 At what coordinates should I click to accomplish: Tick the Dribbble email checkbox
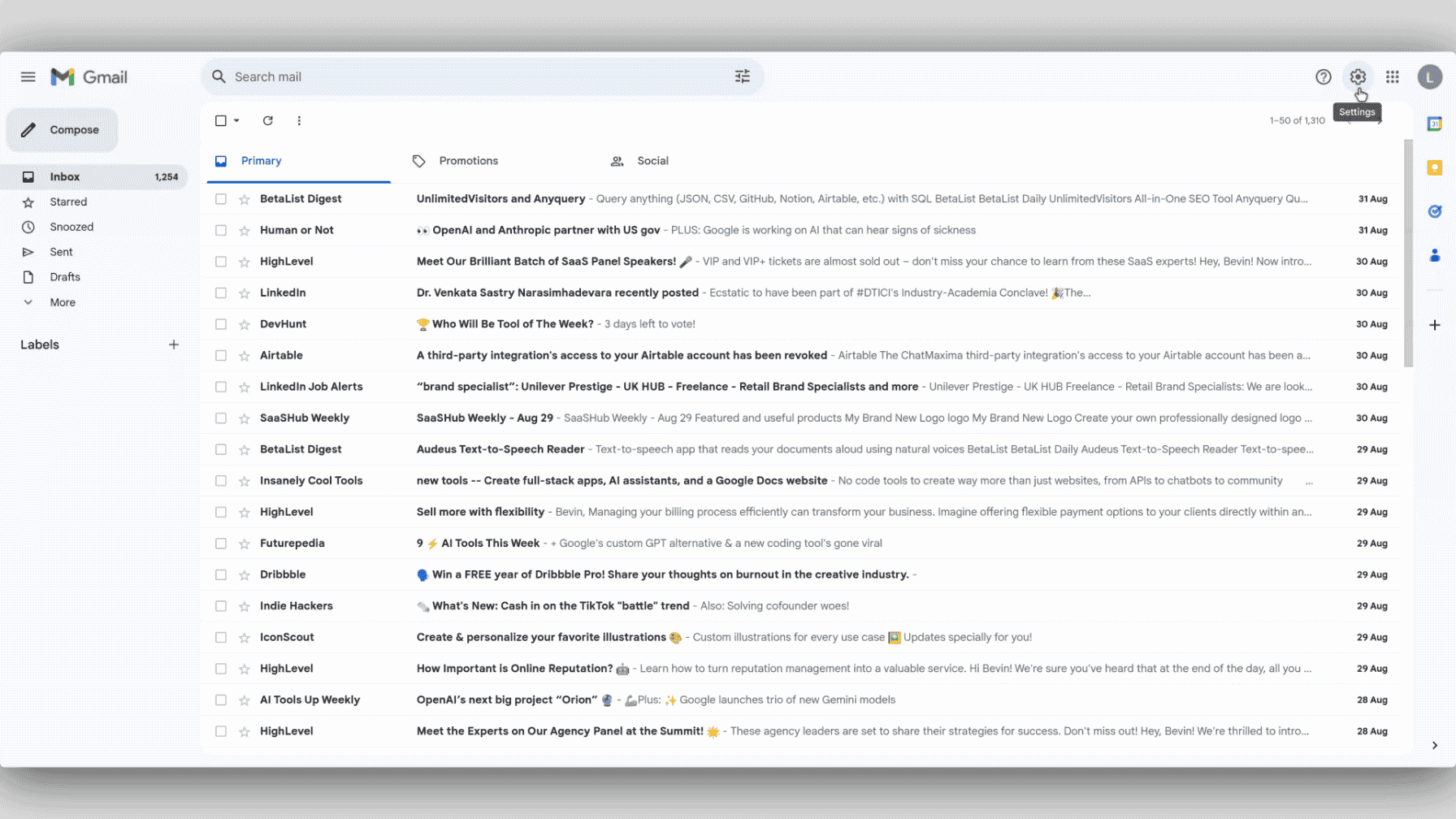221,575
